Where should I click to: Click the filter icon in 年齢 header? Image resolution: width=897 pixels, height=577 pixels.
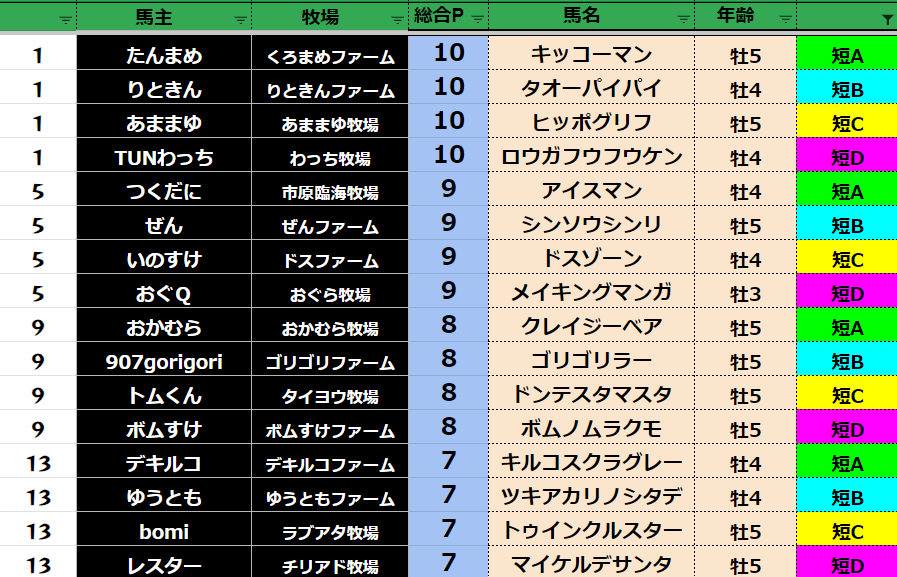(785, 19)
